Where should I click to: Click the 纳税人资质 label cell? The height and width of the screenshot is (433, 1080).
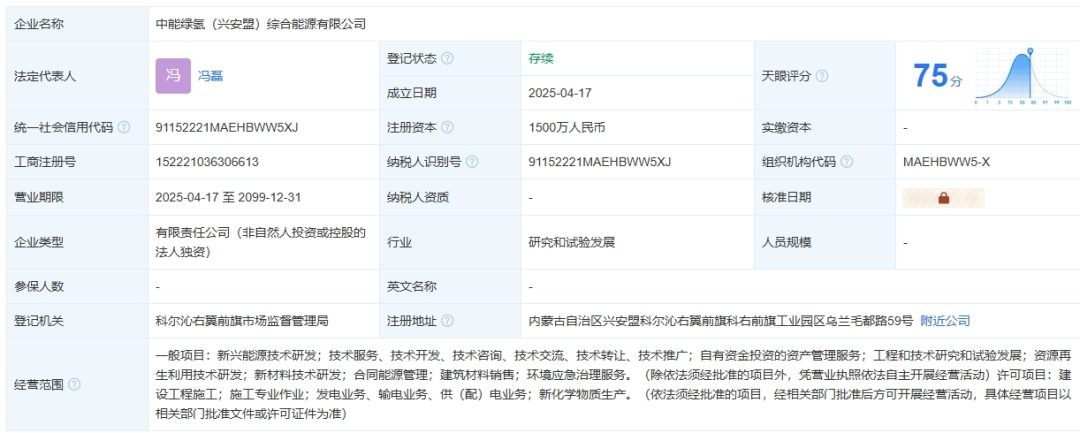[x=450, y=198]
